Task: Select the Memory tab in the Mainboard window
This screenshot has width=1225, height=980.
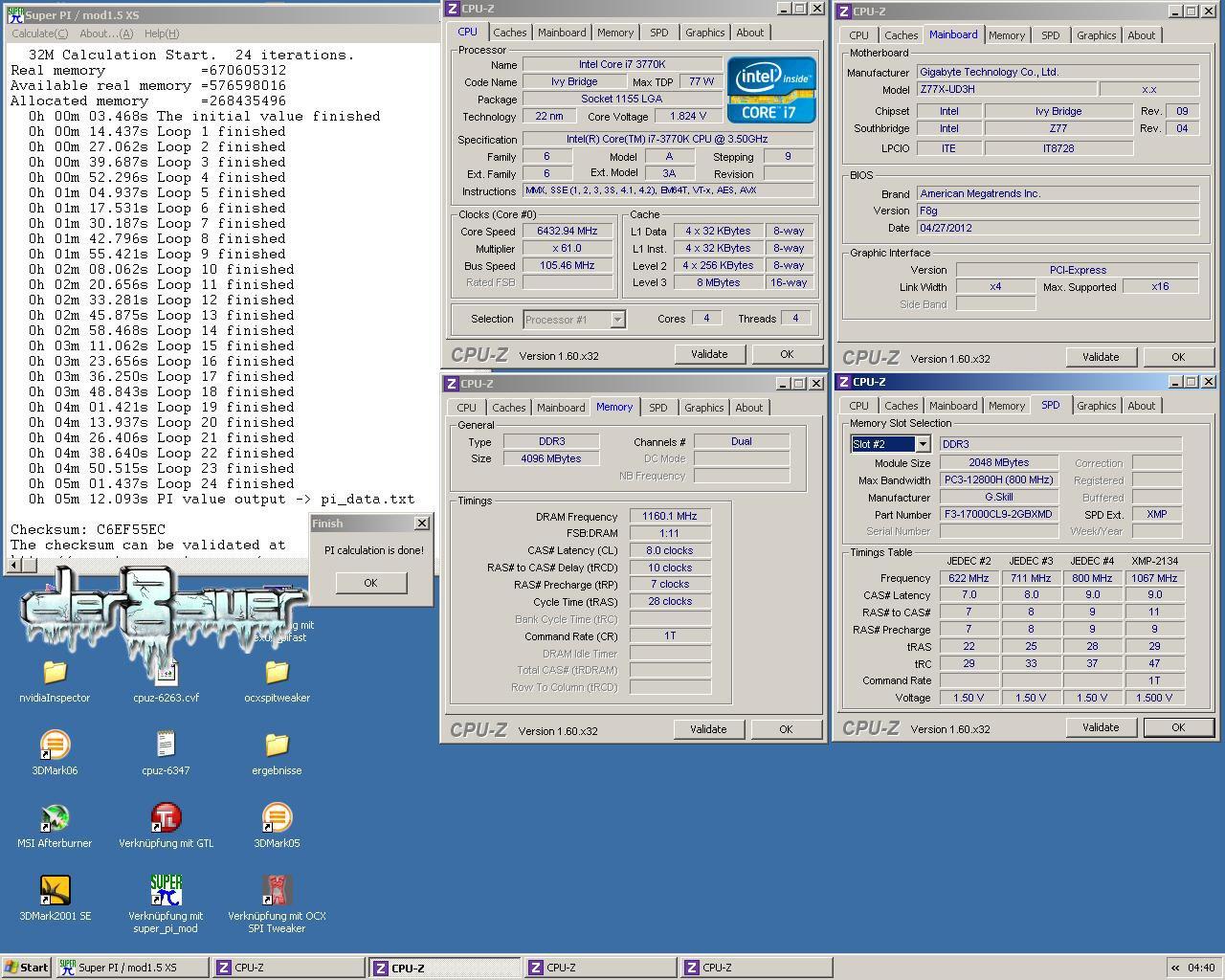Action: tap(1007, 35)
